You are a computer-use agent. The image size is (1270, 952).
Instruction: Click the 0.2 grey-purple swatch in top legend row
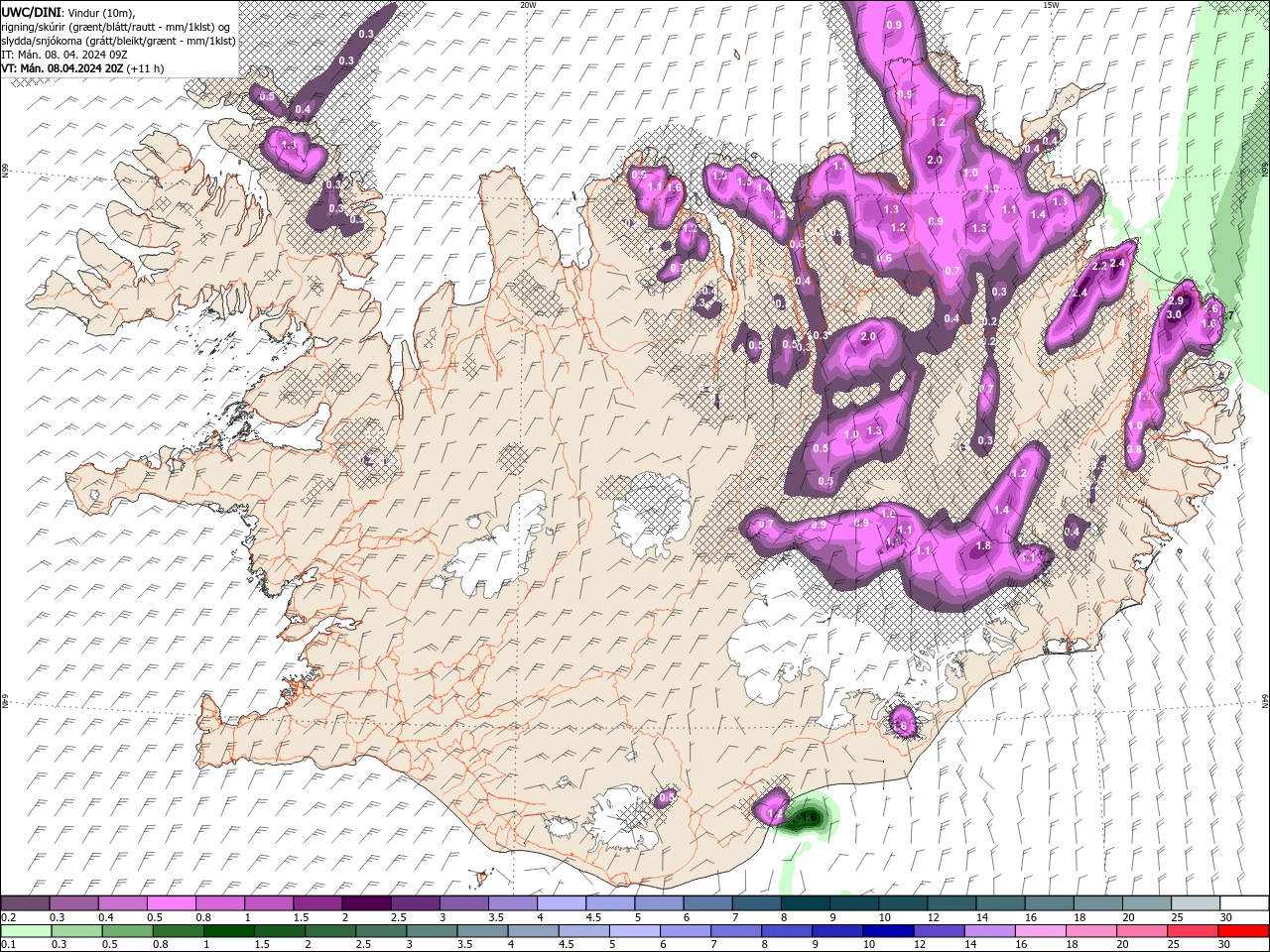click(x=25, y=902)
